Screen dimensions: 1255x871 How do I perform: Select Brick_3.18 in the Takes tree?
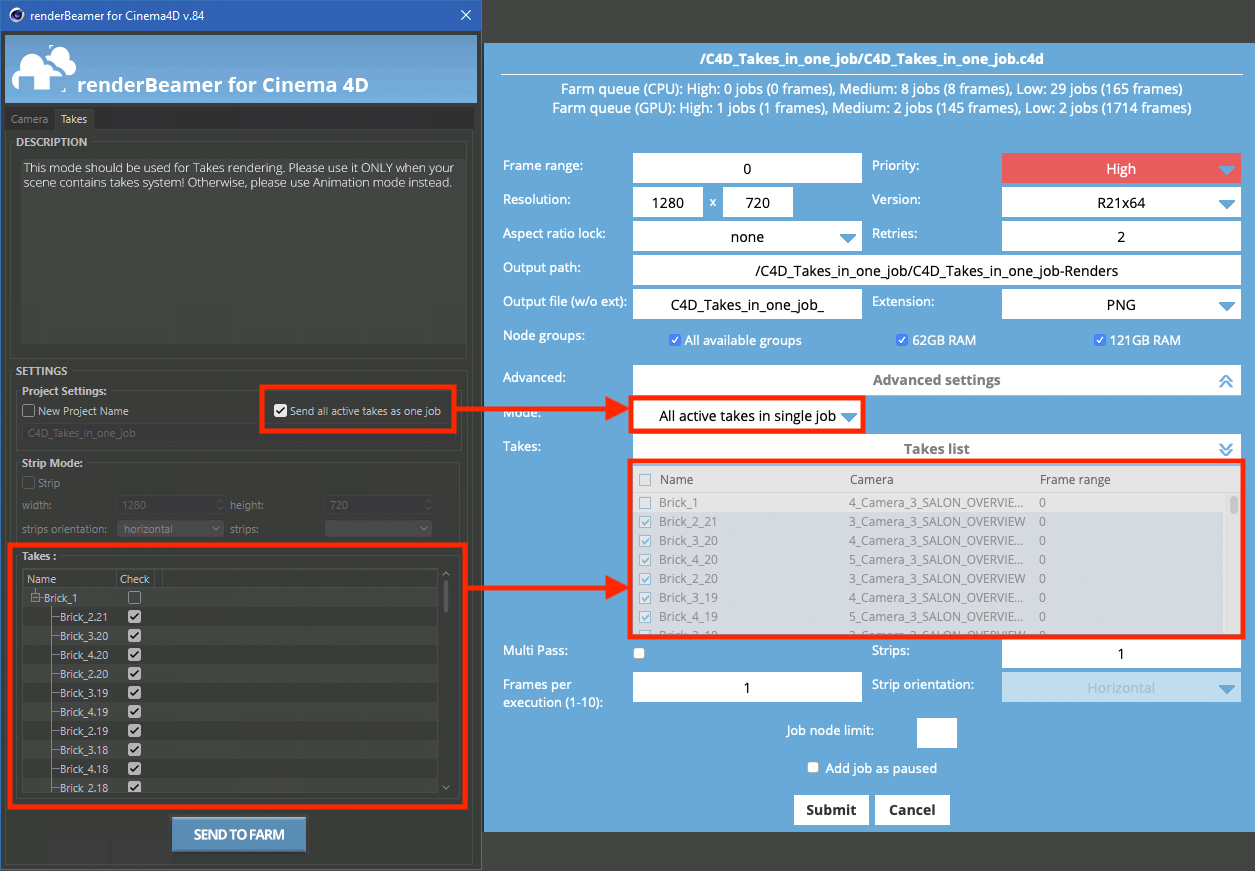click(84, 750)
